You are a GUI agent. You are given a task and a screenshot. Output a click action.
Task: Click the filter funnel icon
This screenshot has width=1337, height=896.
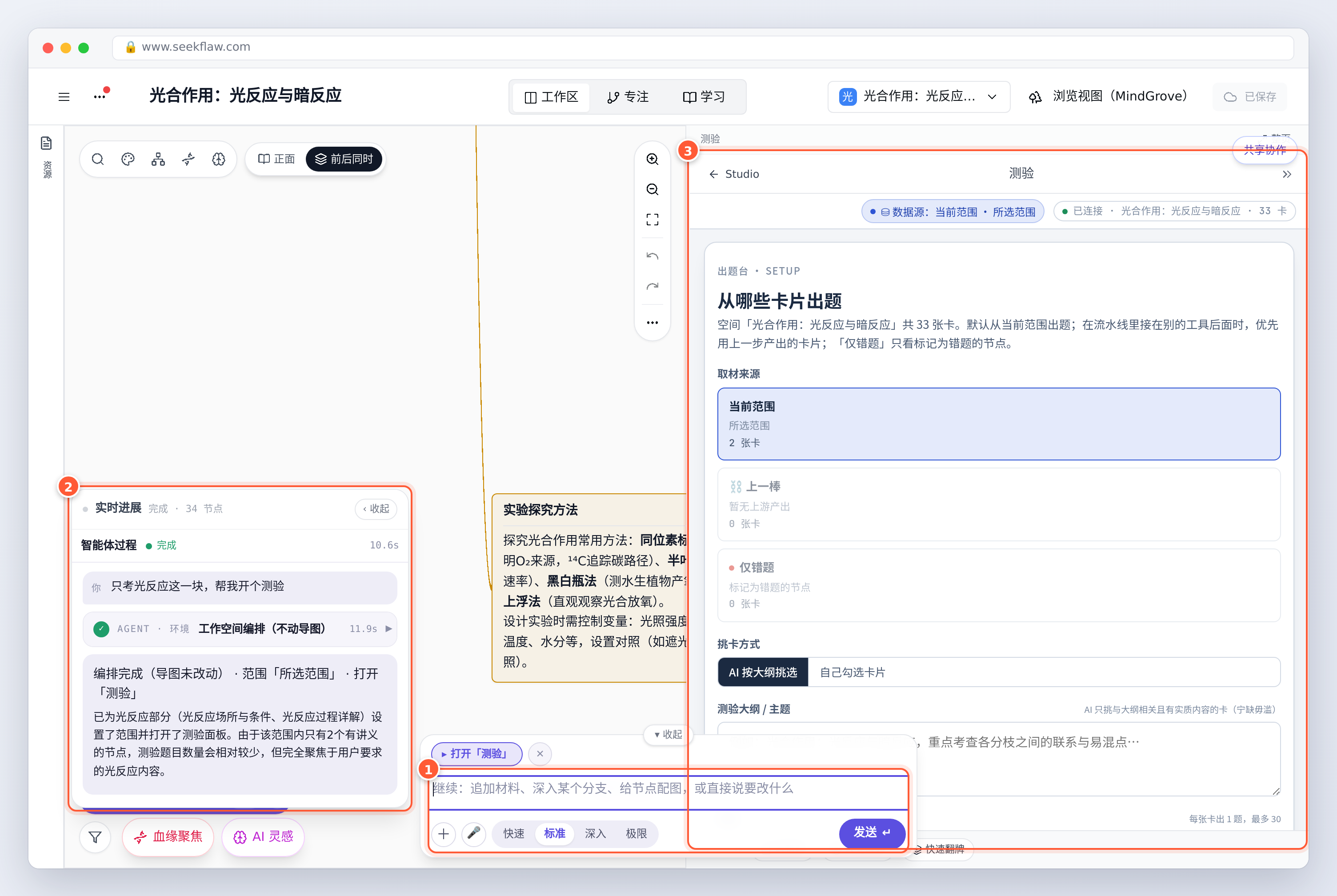tap(95, 837)
